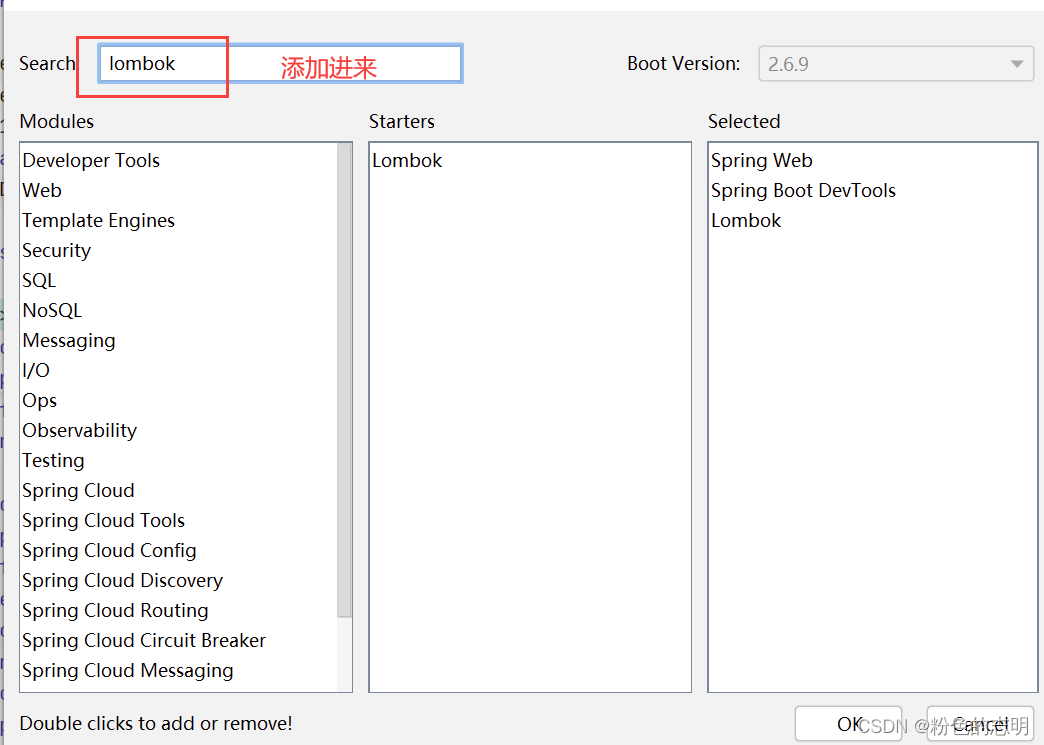
Task: Pick the SQL module
Action: [x=39, y=281]
